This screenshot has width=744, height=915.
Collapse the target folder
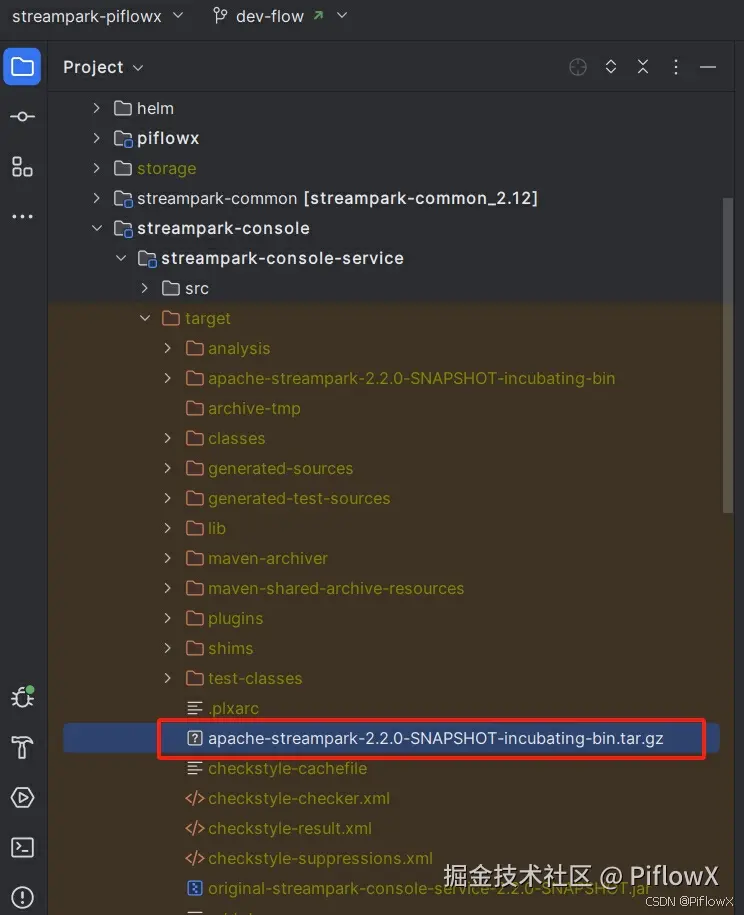pyautogui.click(x=145, y=318)
